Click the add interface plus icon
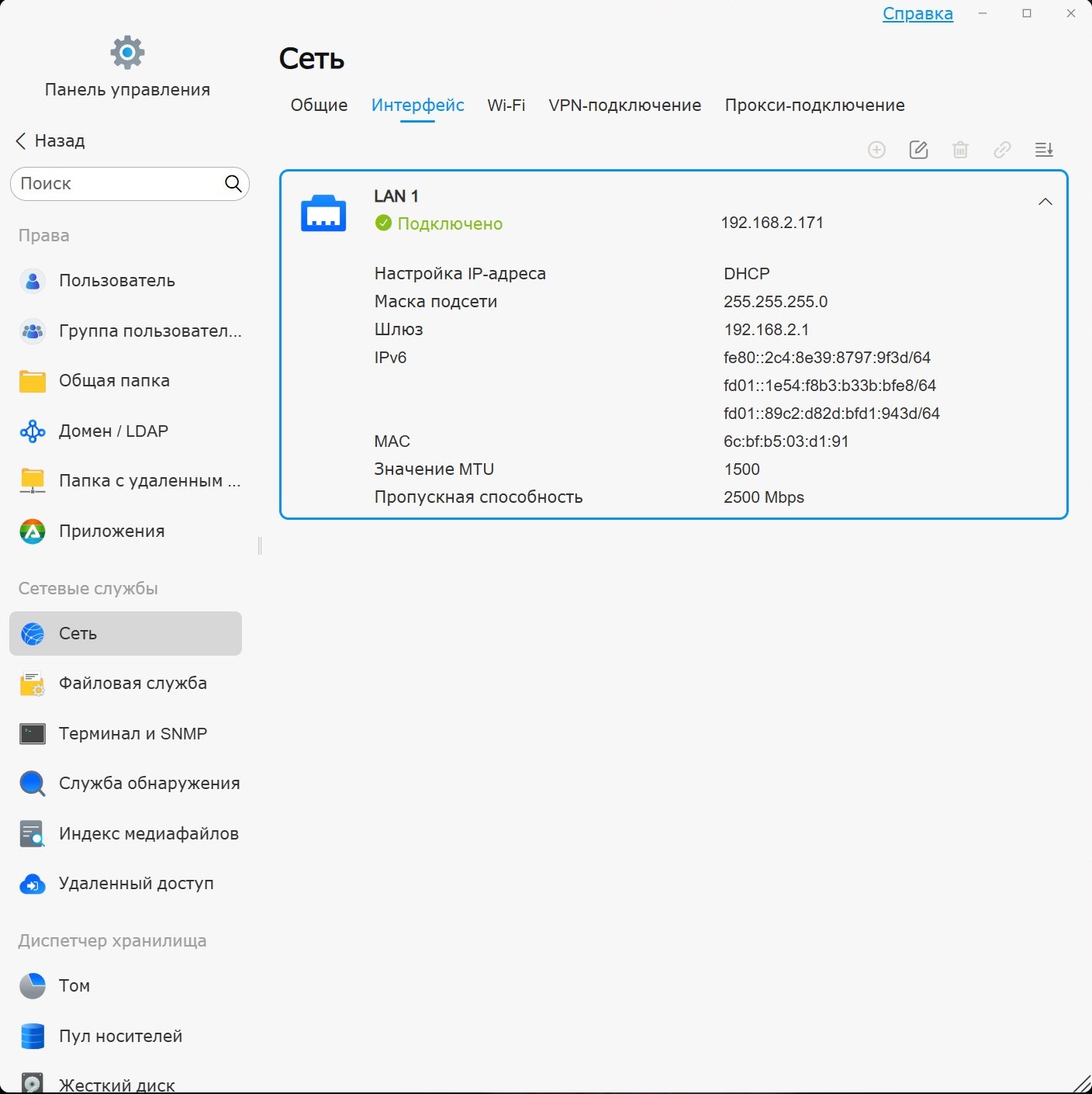Viewport: 1092px width, 1094px height. 876,150
